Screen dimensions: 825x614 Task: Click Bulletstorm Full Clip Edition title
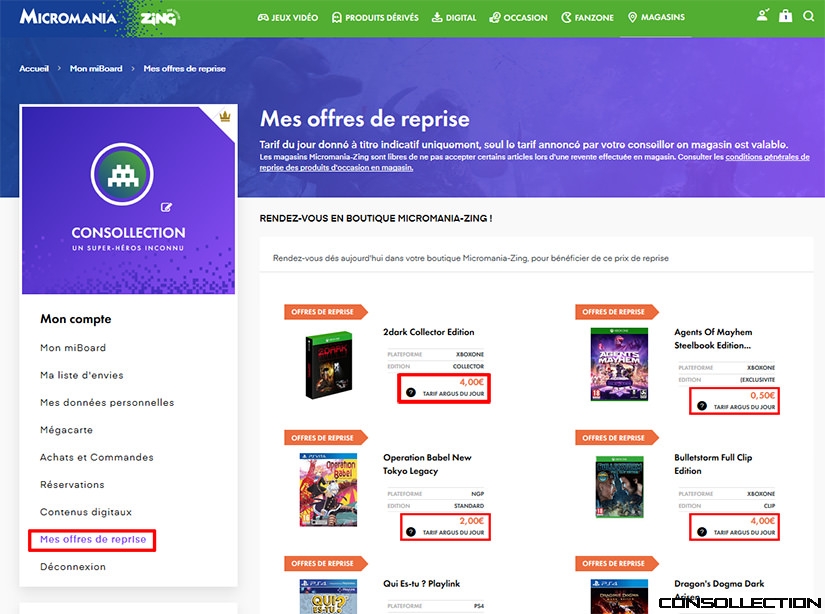tap(713, 464)
